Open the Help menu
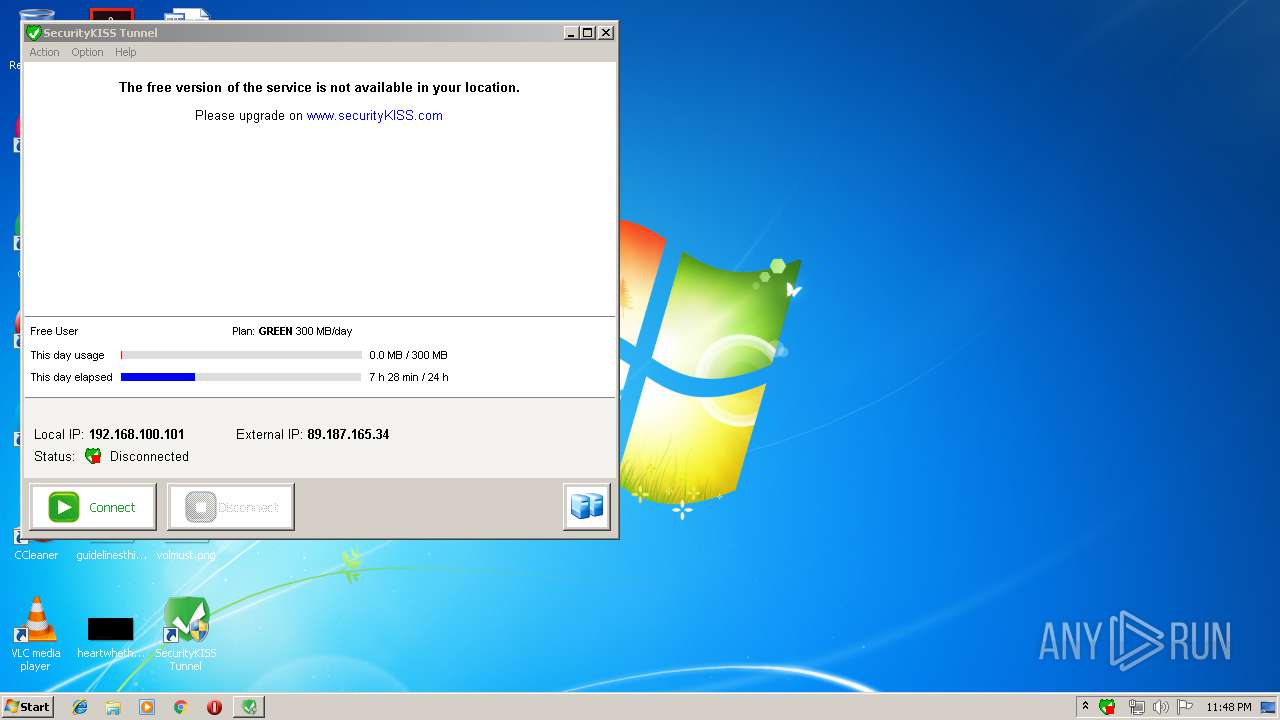Image resolution: width=1280 pixels, height=720 pixels. (125, 52)
